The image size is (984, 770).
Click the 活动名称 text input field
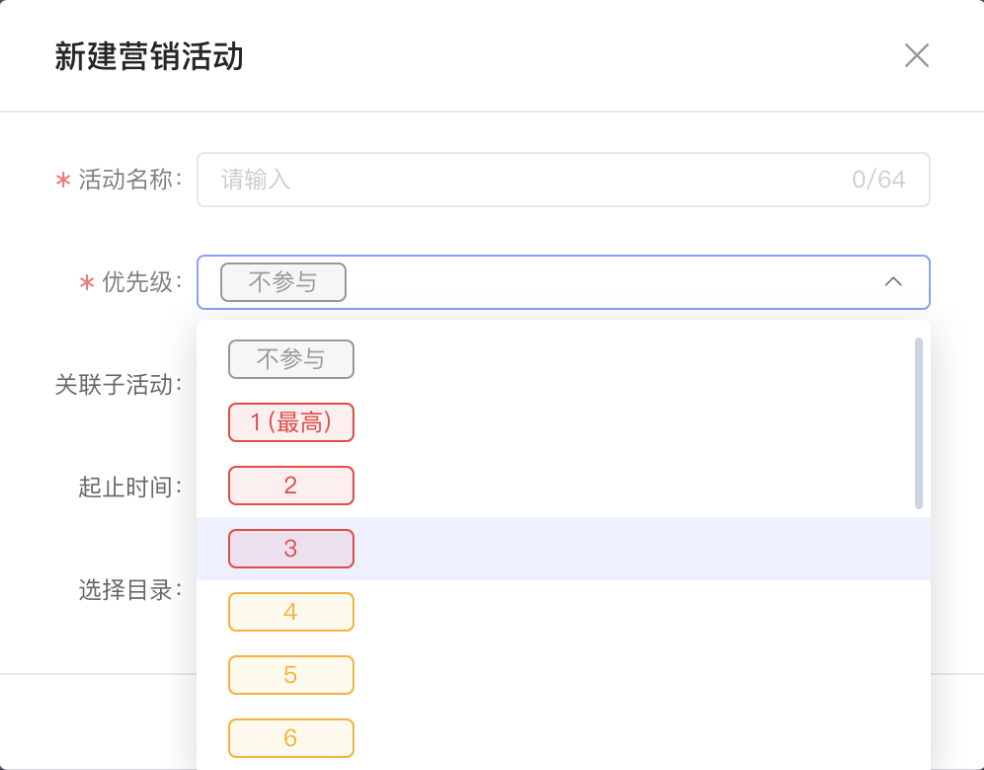(520, 180)
